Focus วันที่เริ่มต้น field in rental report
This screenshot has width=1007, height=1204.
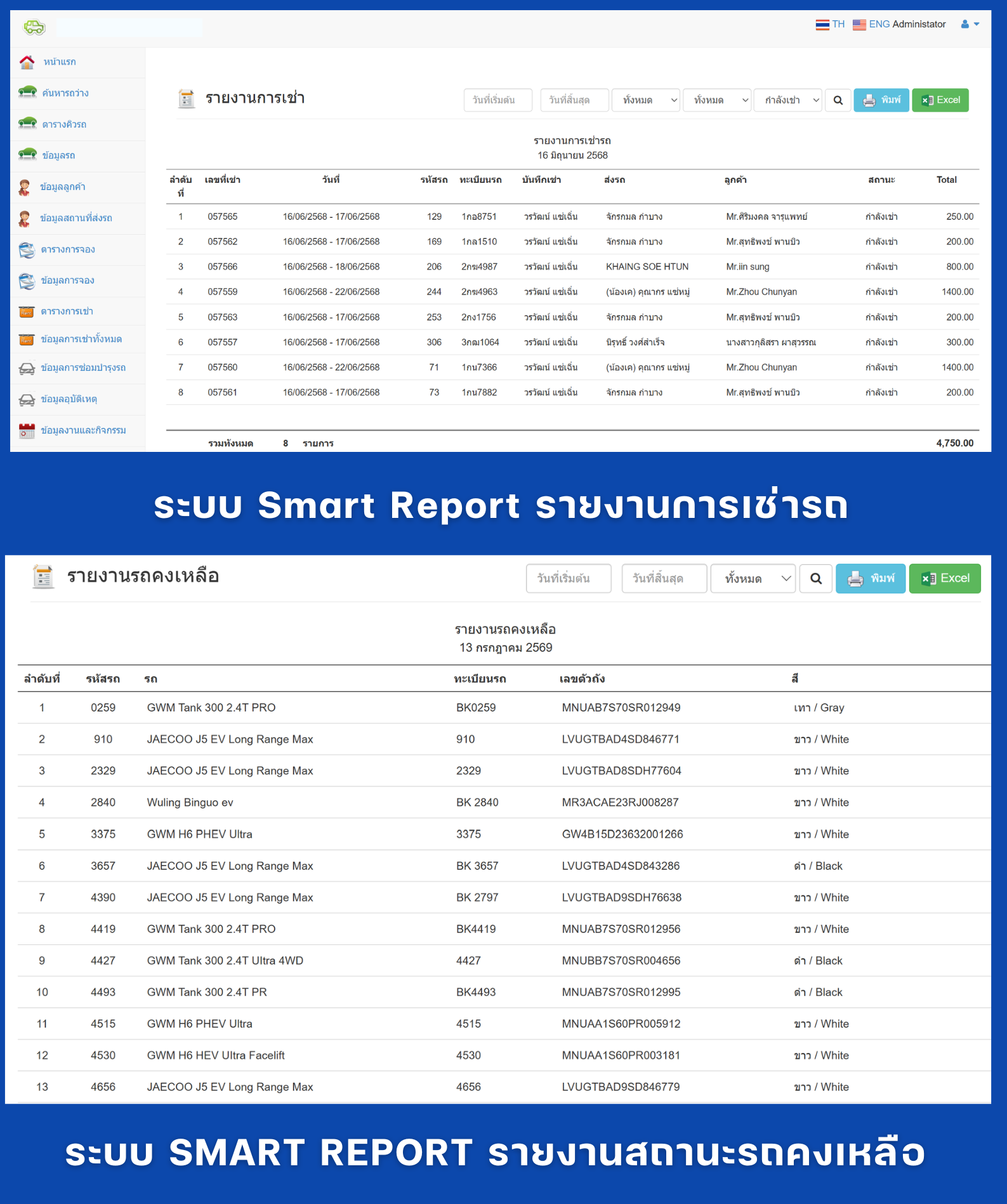pos(498,100)
